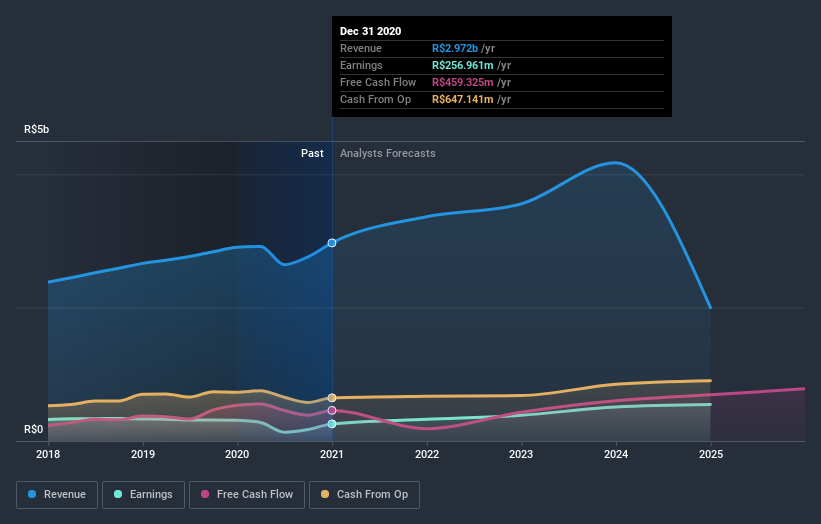The height and width of the screenshot is (524, 821).
Task: Click the Cash From Op row label in tooltip
Action: pyautogui.click(x=375, y=99)
